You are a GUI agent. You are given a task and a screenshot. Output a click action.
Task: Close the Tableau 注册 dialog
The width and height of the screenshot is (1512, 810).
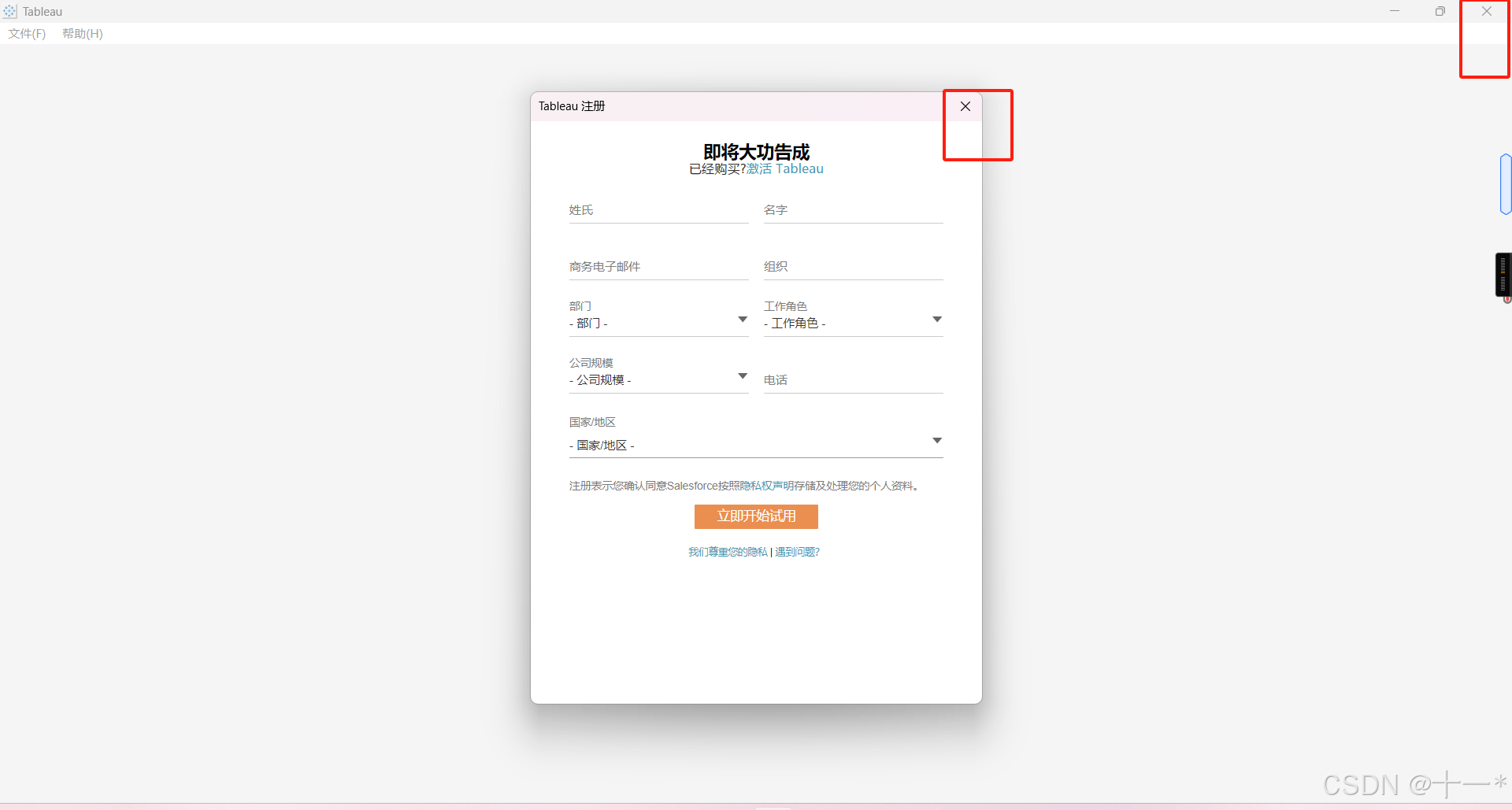(965, 106)
